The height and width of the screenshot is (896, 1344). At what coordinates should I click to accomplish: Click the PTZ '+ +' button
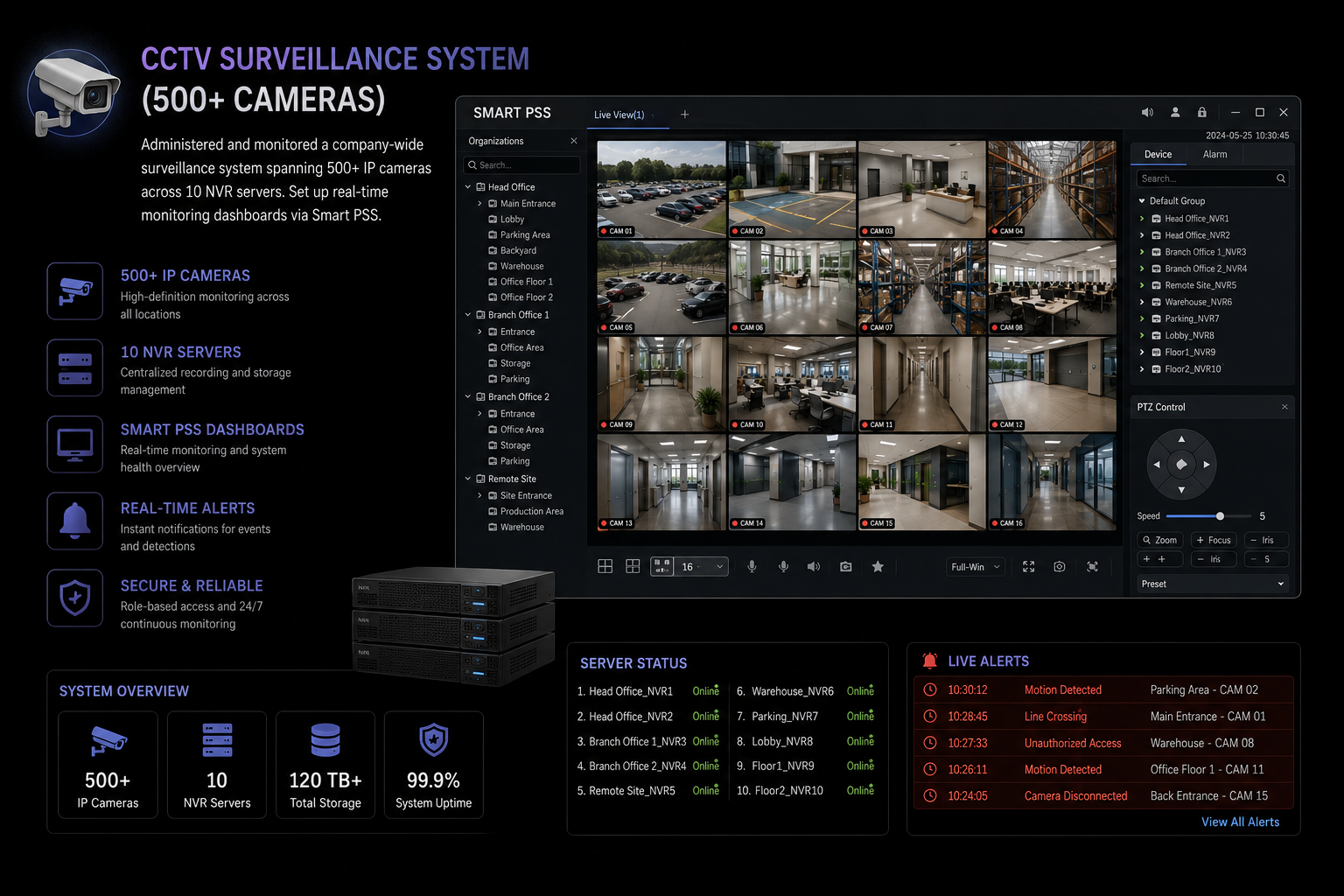pyautogui.click(x=1159, y=559)
